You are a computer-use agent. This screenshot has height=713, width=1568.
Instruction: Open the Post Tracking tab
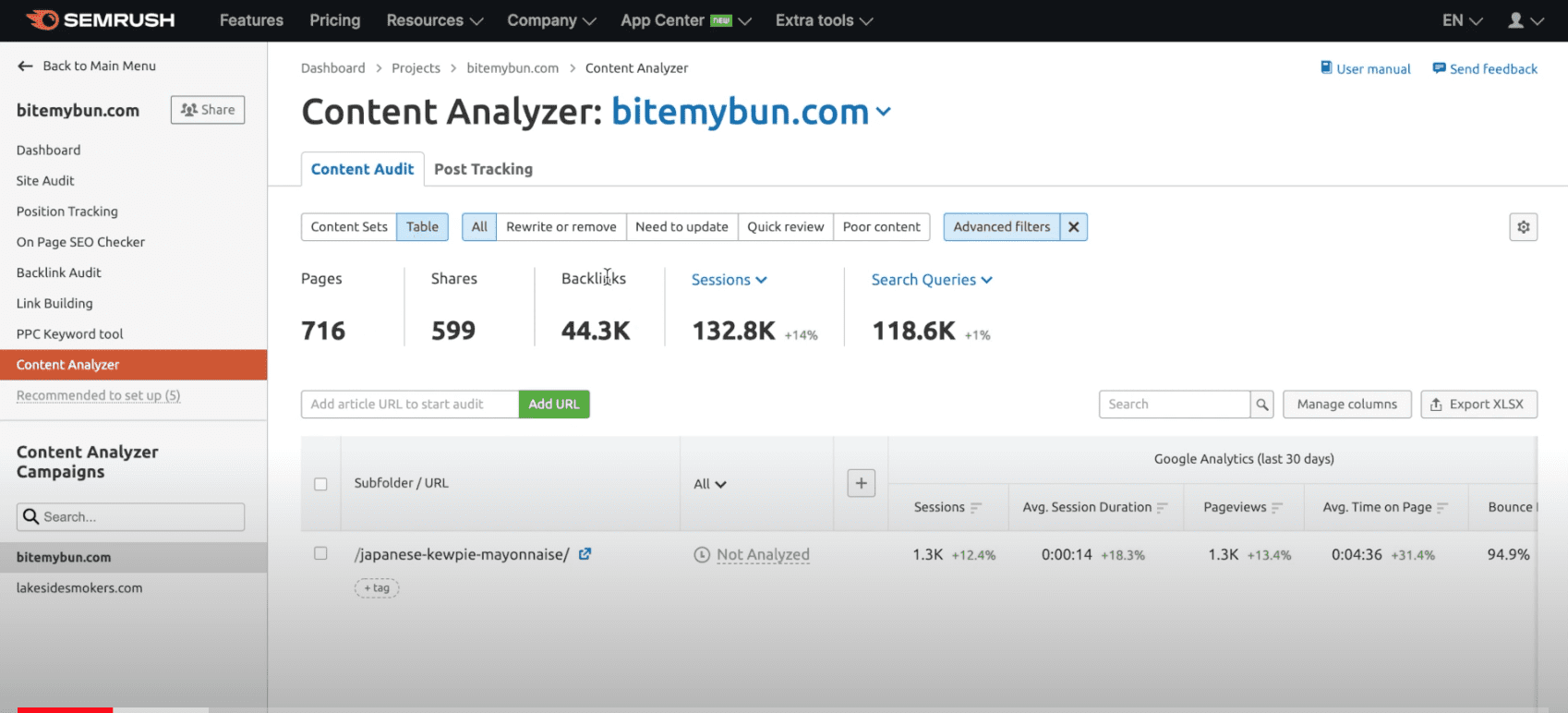tap(483, 169)
